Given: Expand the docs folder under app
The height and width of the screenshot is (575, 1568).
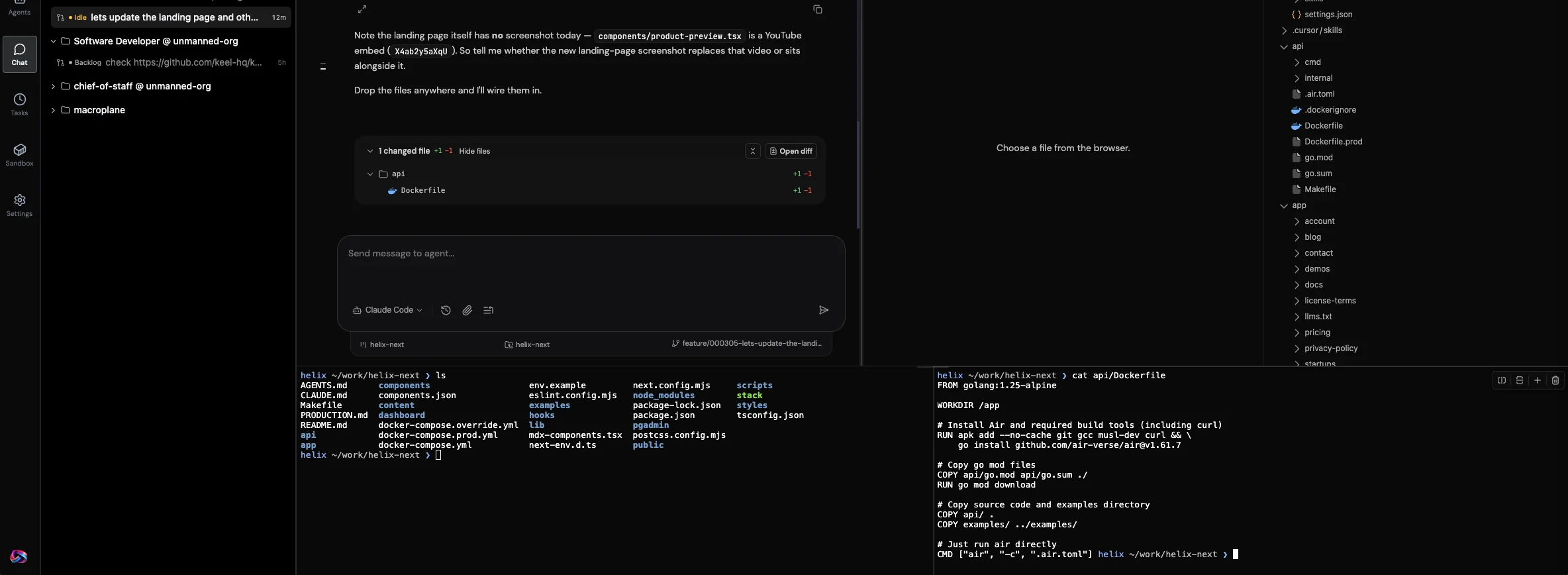Looking at the screenshot, I should coord(1297,285).
